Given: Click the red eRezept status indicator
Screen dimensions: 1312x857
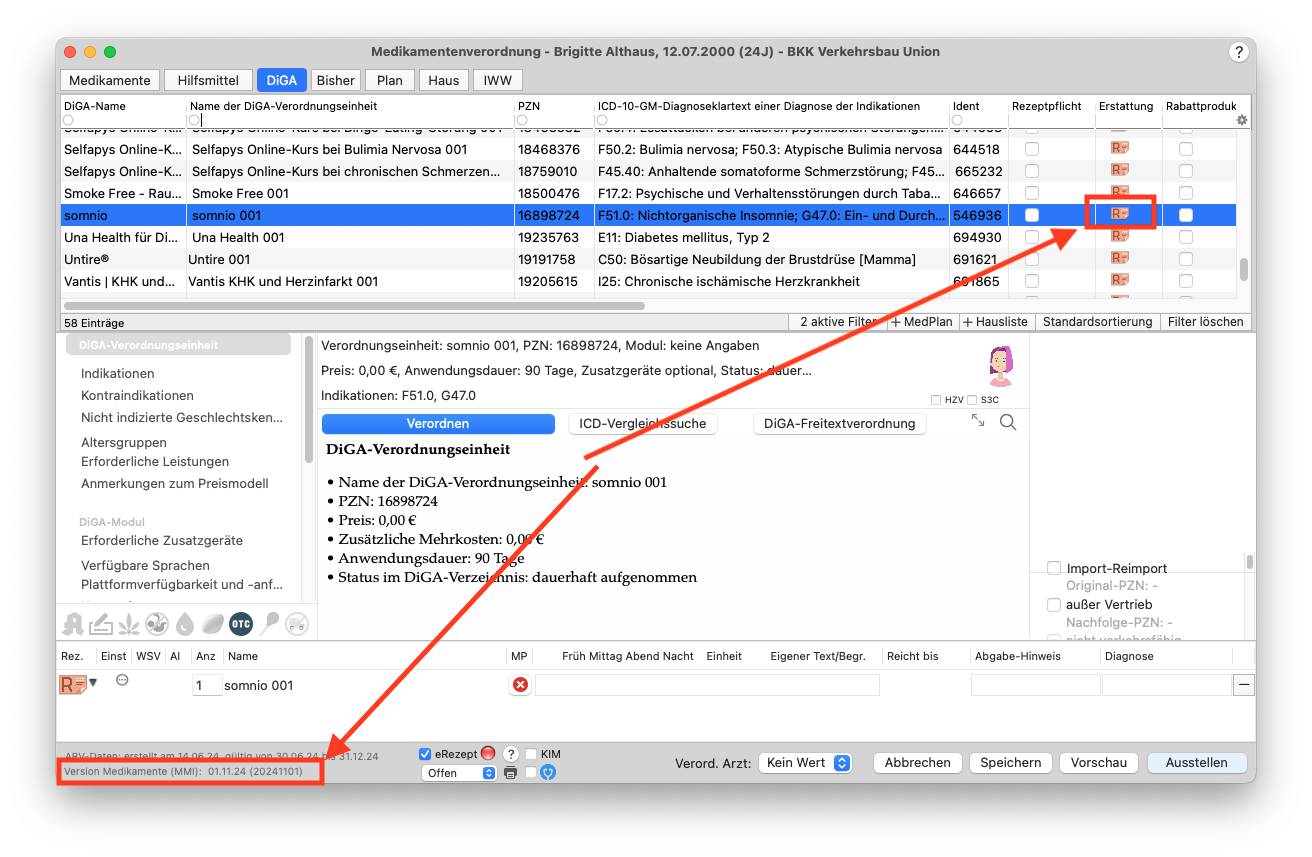Looking at the screenshot, I should (x=489, y=754).
